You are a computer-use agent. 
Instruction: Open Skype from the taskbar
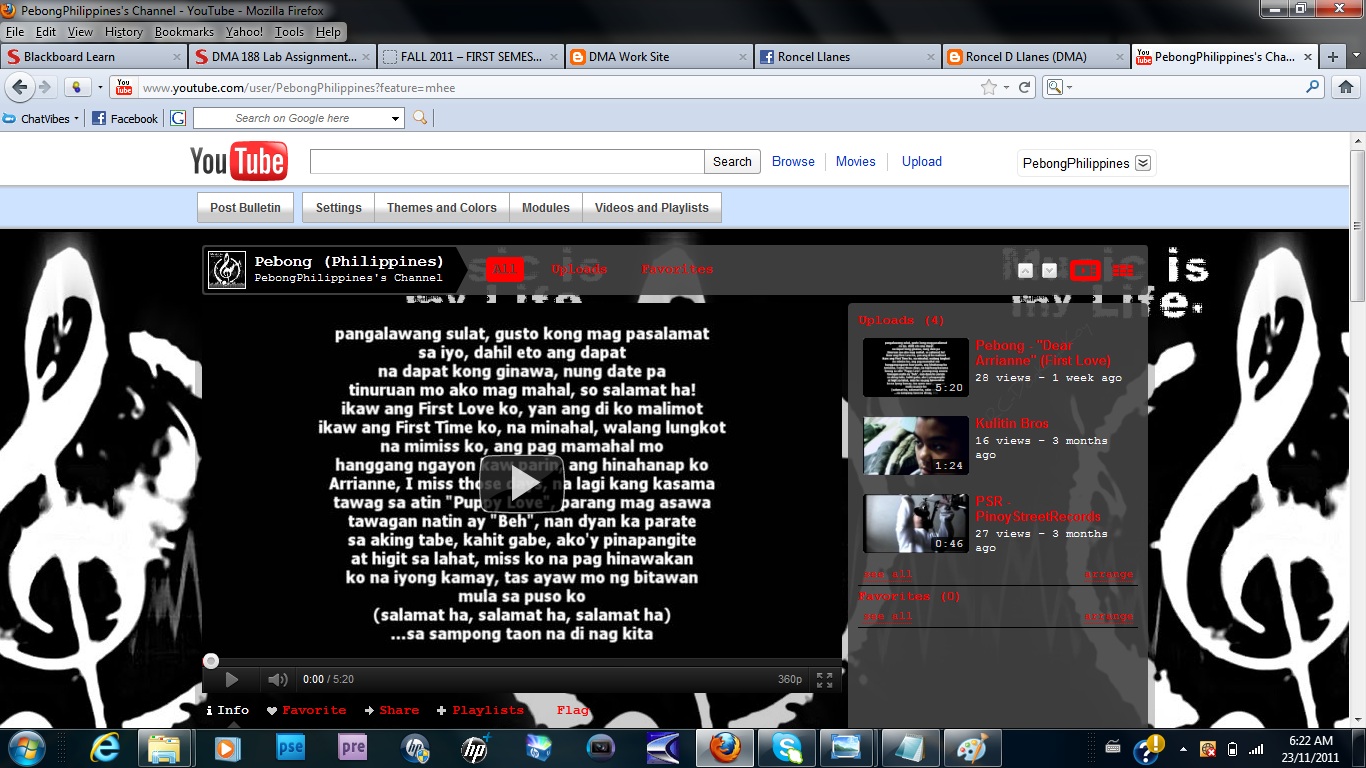point(787,747)
